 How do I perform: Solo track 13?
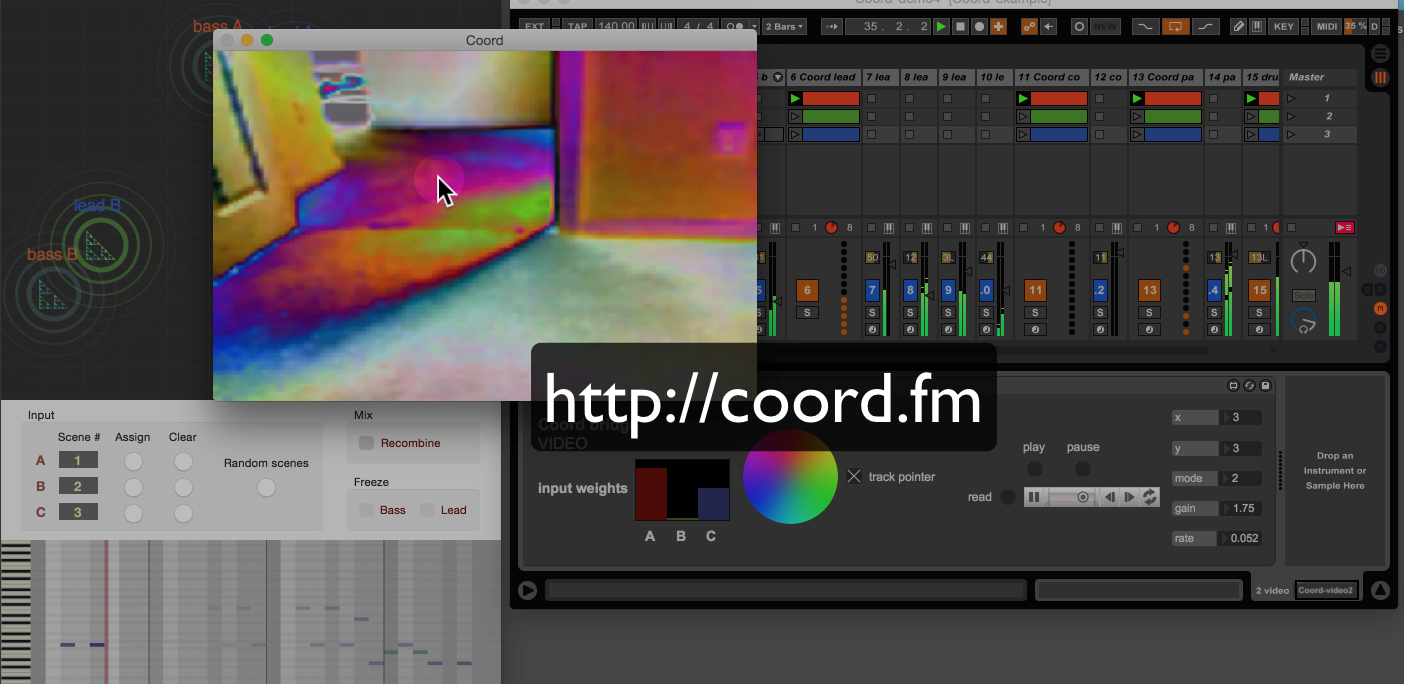tap(1149, 313)
